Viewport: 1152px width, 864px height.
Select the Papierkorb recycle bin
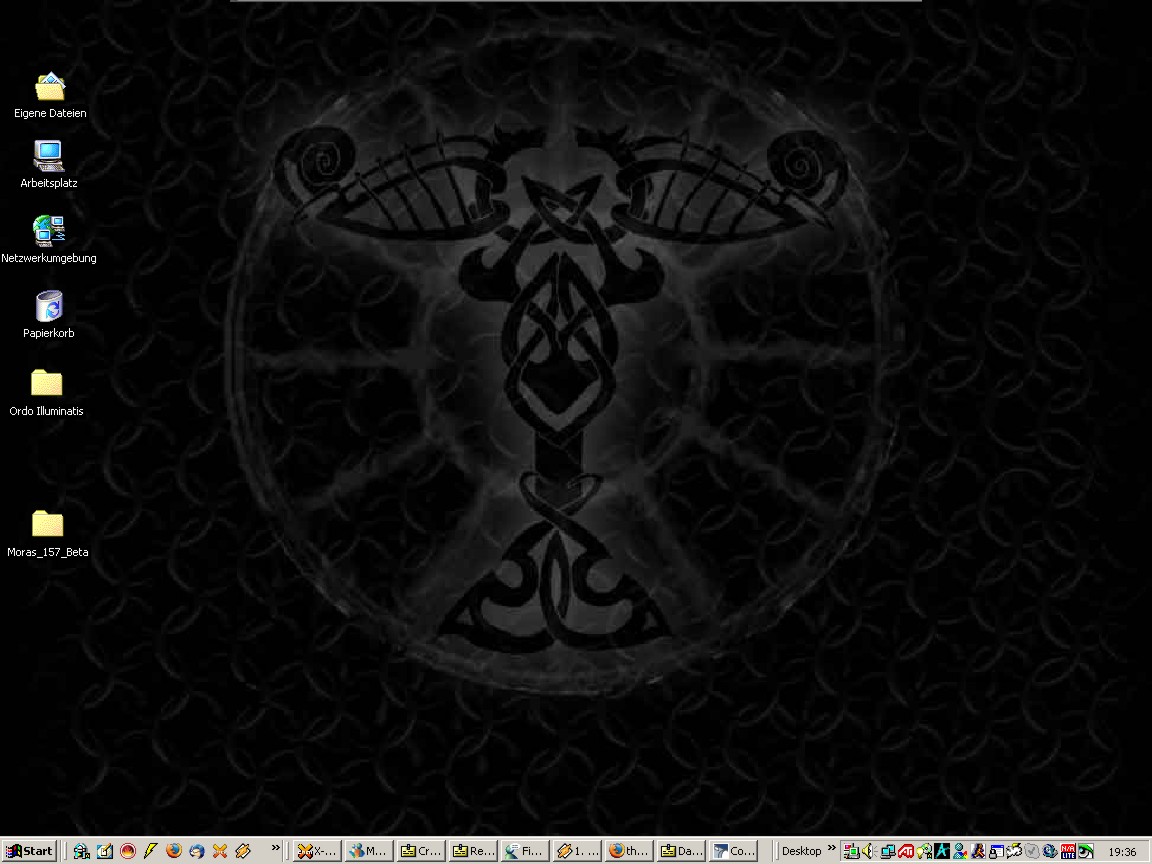pos(48,307)
